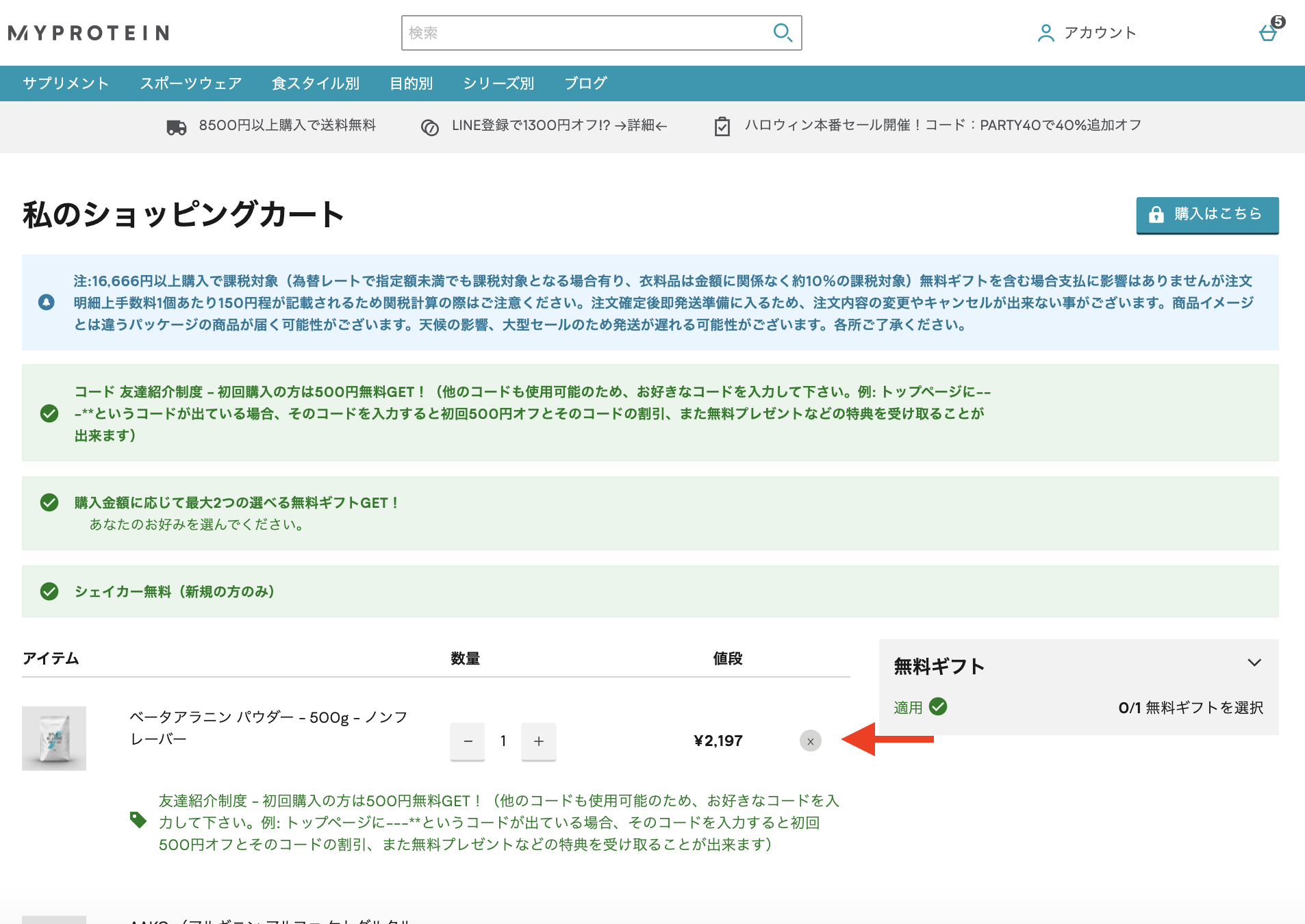Click the アイテム column header
1305x924 pixels.
[x=51, y=658]
